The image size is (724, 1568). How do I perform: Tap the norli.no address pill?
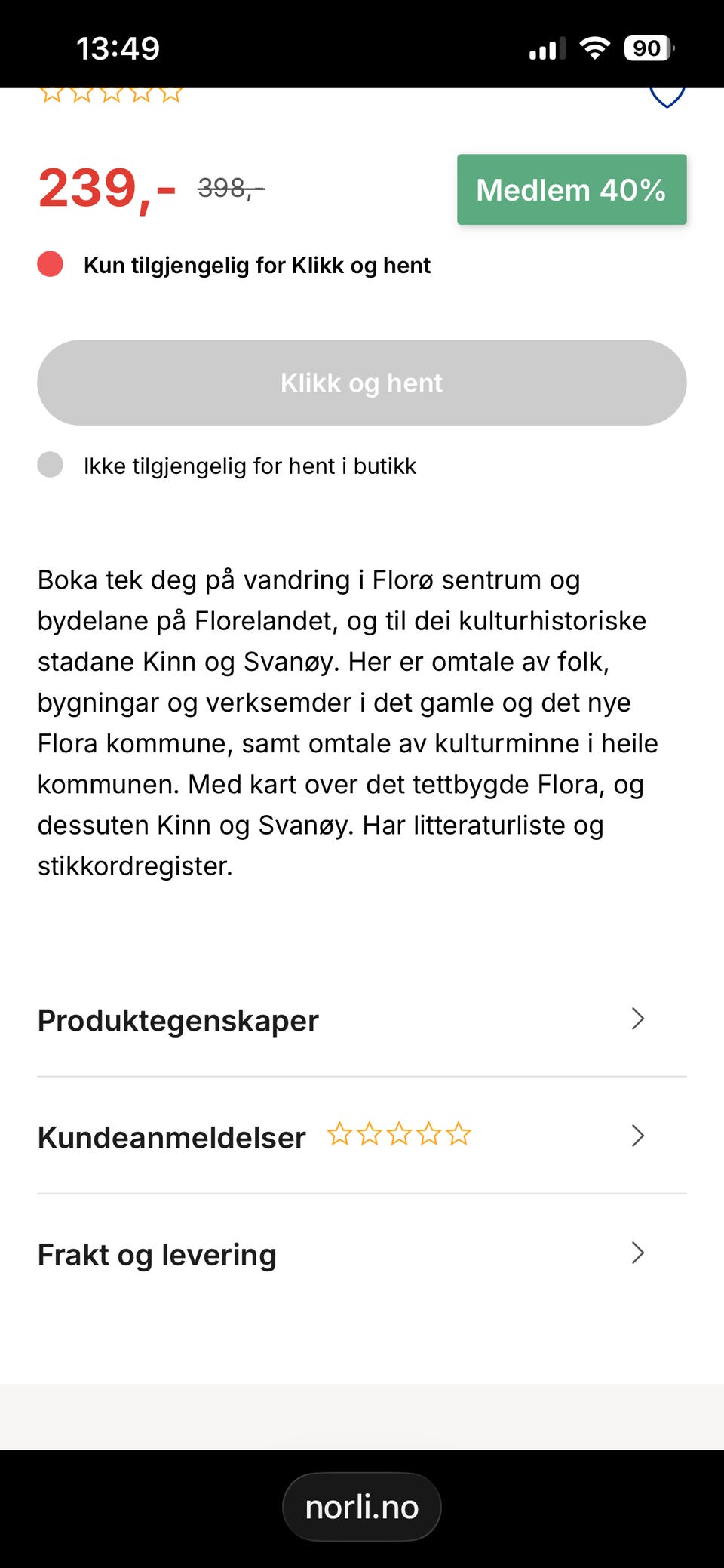tap(362, 1507)
